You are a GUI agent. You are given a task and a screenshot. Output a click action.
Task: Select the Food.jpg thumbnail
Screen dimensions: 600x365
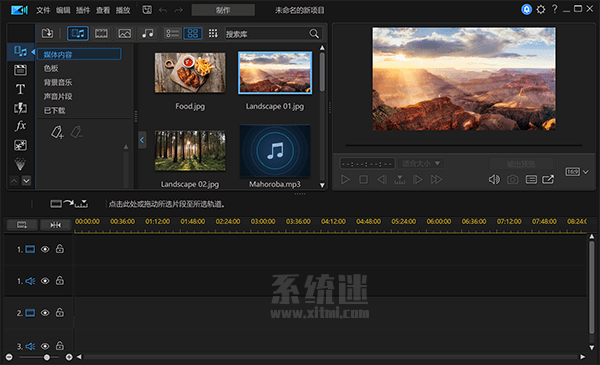190,73
